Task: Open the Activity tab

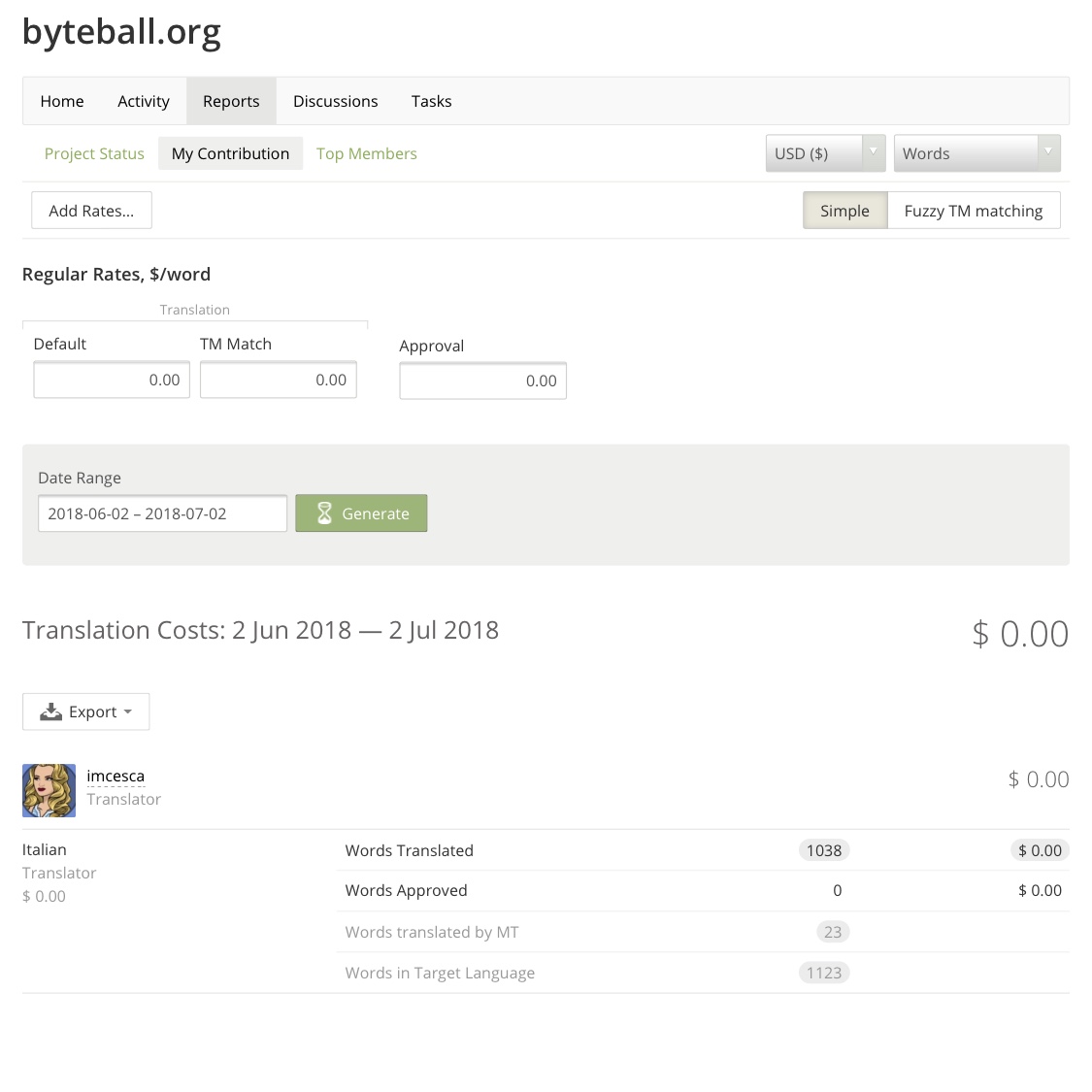Action: click(x=144, y=101)
